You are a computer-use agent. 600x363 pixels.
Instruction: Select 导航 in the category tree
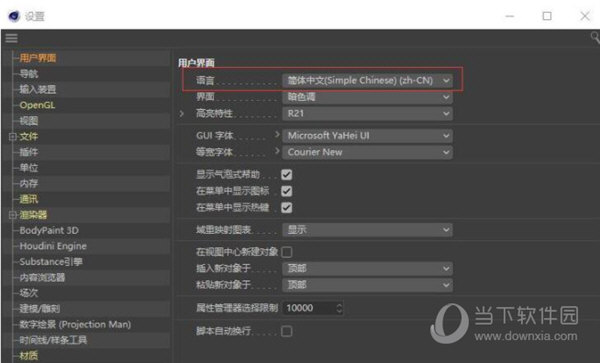point(29,74)
